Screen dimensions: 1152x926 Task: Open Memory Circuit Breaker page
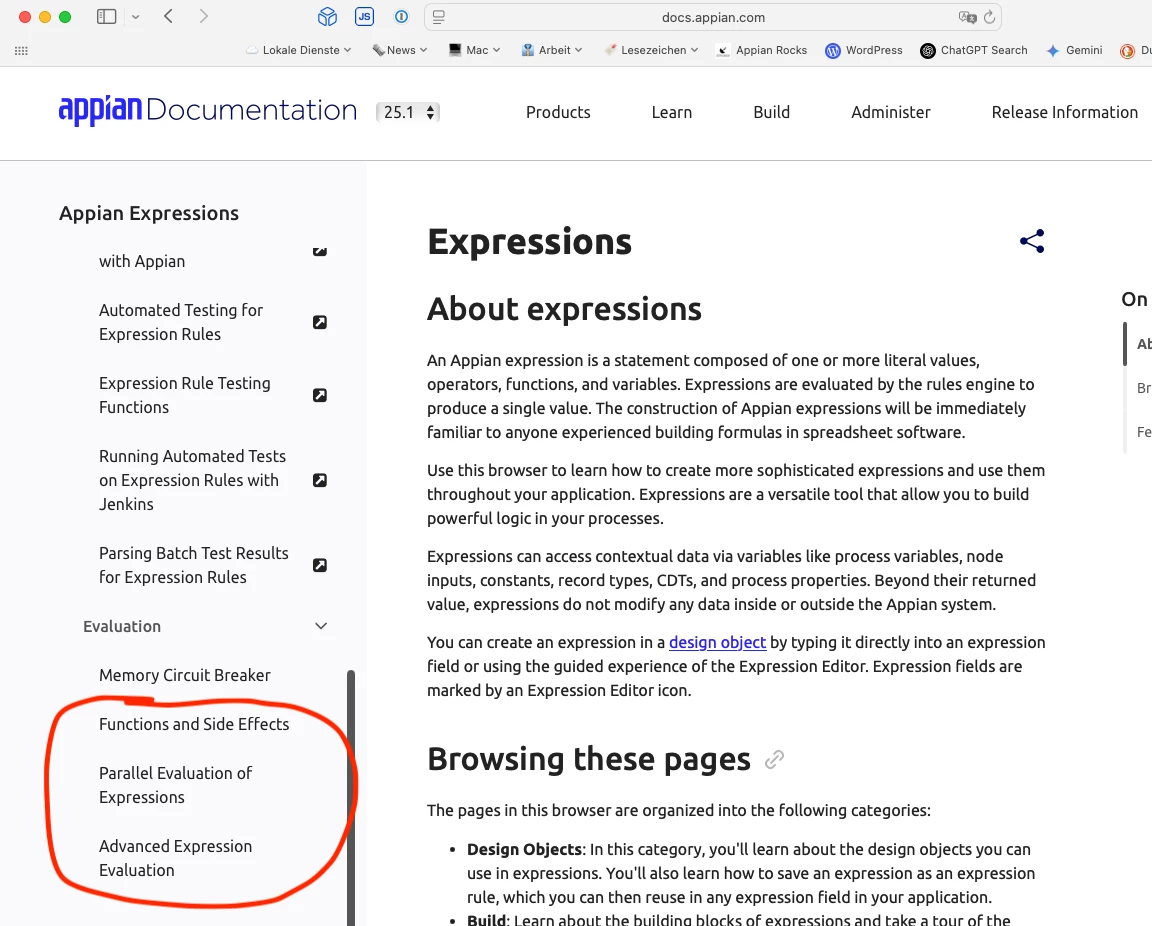184,675
